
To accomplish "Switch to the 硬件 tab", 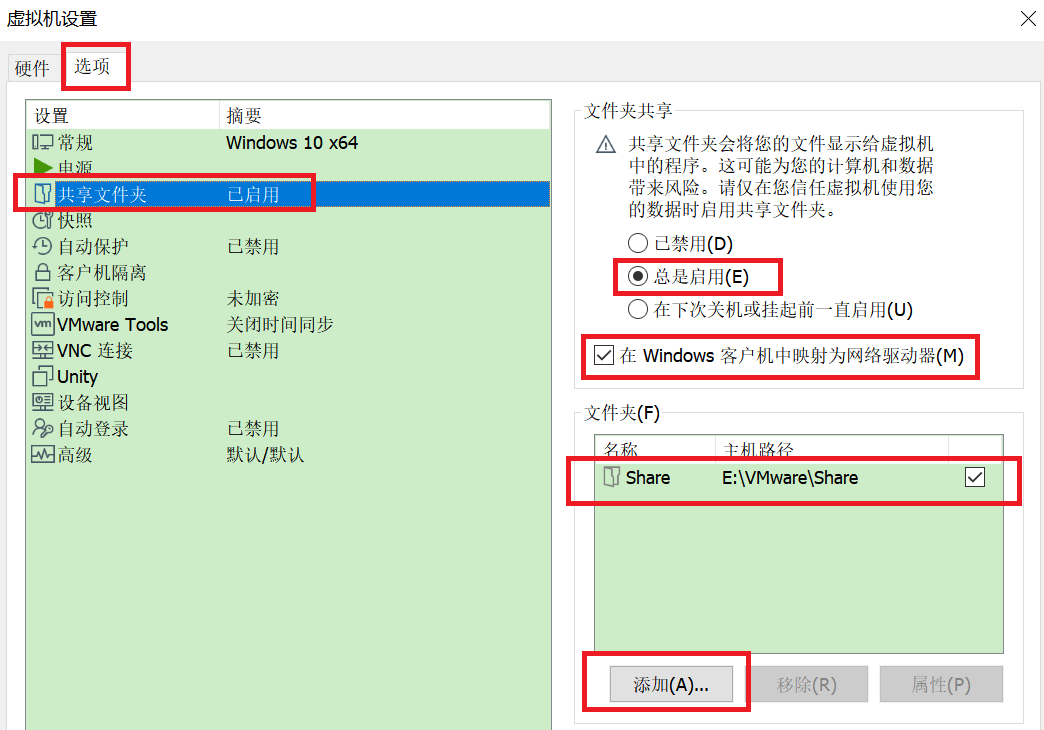I will click(32, 67).
